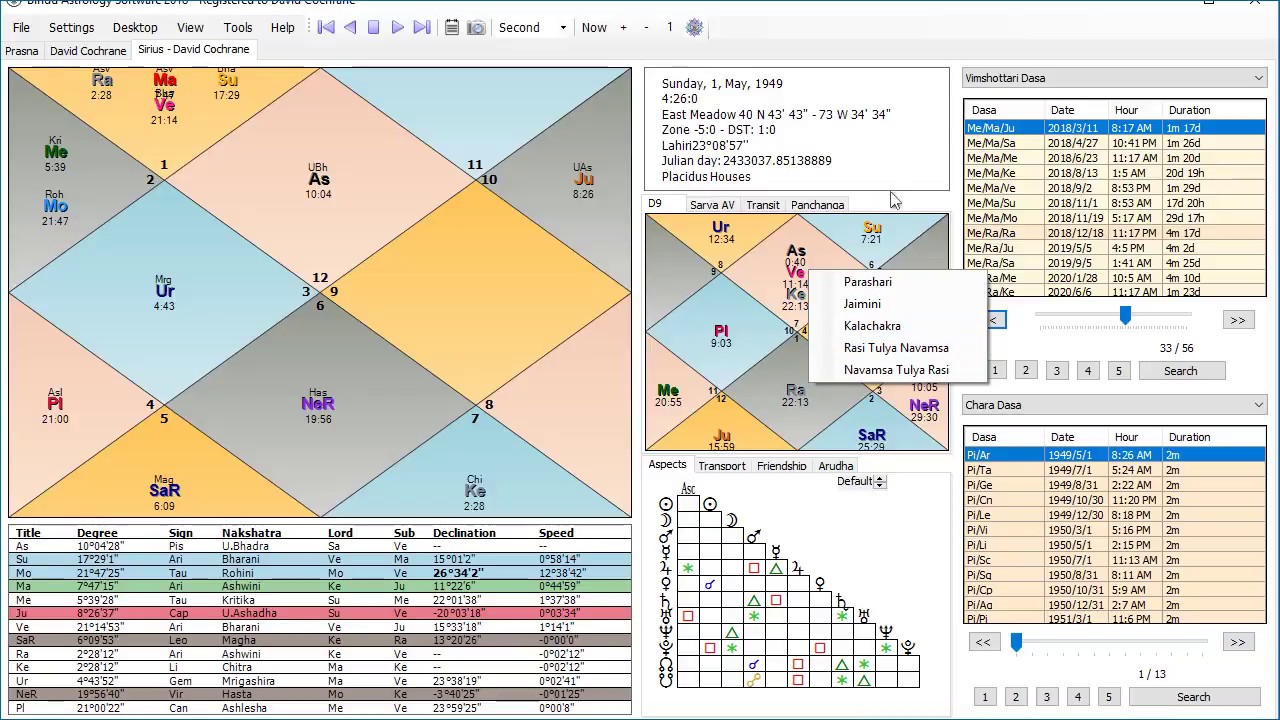Open the calendar notepad icon in toolbar

(452, 27)
